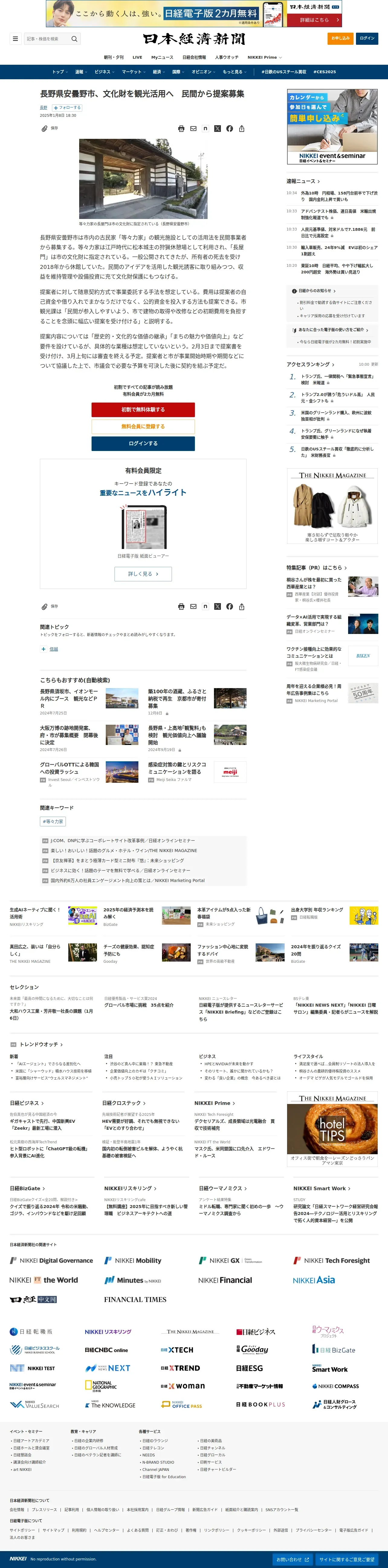This screenshot has height=1568, width=388.
Task: Email article via top envelope icon
Action: [x=193, y=129]
